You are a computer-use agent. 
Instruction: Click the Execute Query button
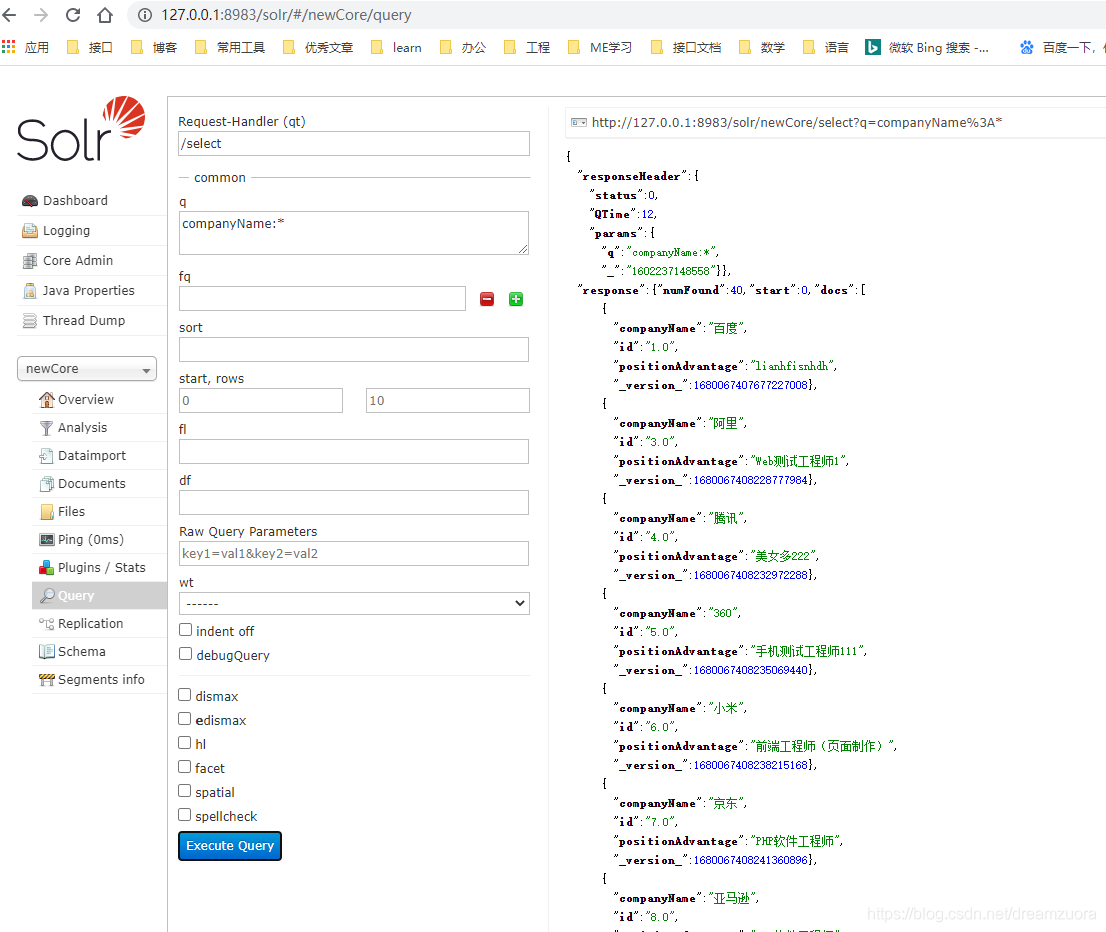coord(230,846)
